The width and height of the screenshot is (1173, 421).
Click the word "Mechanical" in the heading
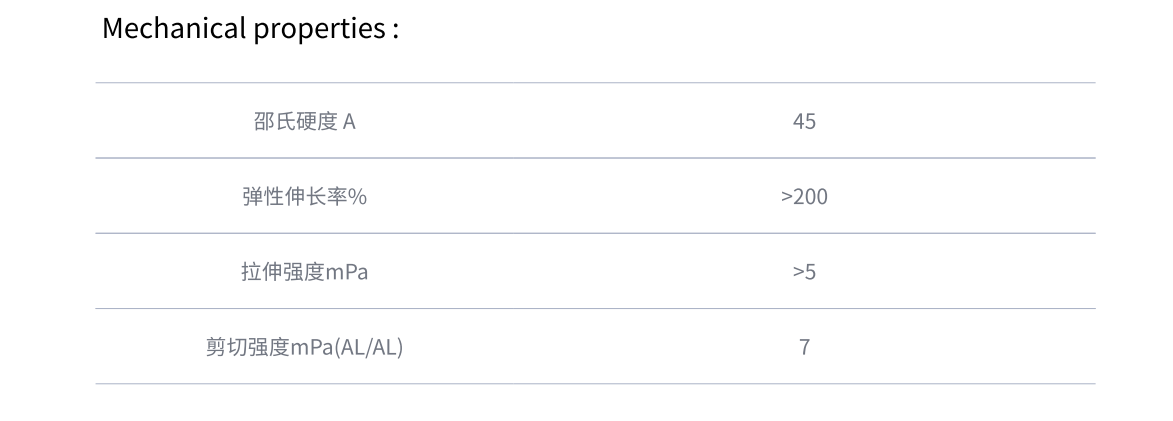point(172,28)
